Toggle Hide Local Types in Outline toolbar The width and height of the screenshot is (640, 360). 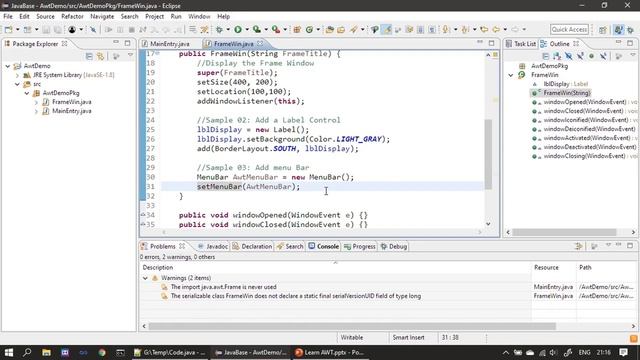pos(603,56)
